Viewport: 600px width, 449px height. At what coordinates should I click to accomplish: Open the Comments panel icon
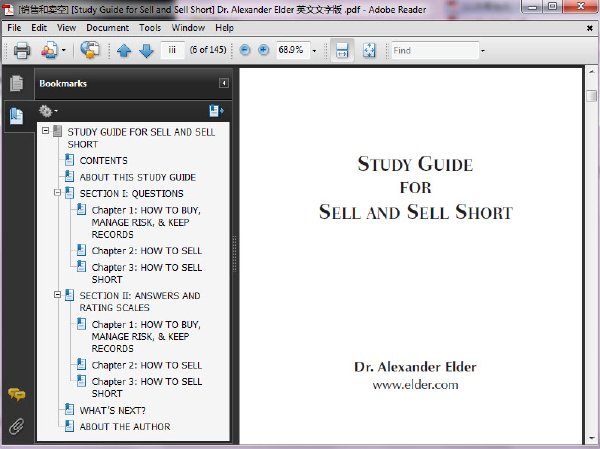(x=16, y=394)
